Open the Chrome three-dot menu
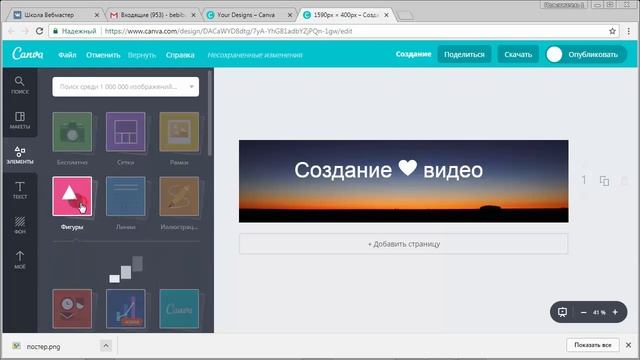The height and width of the screenshot is (360, 640). pos(629,31)
